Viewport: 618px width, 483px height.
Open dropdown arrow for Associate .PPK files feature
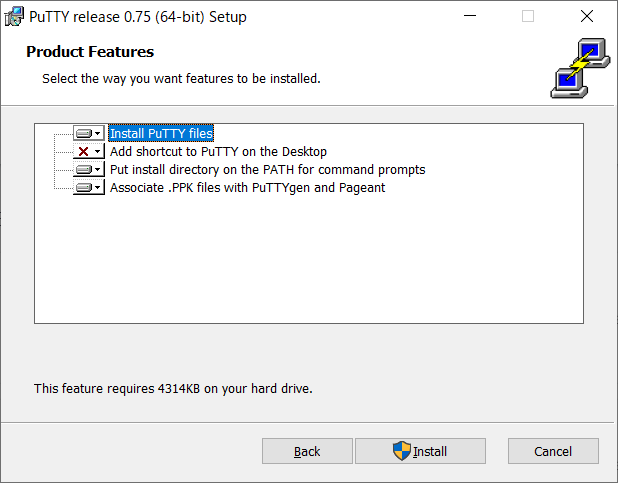[98, 187]
